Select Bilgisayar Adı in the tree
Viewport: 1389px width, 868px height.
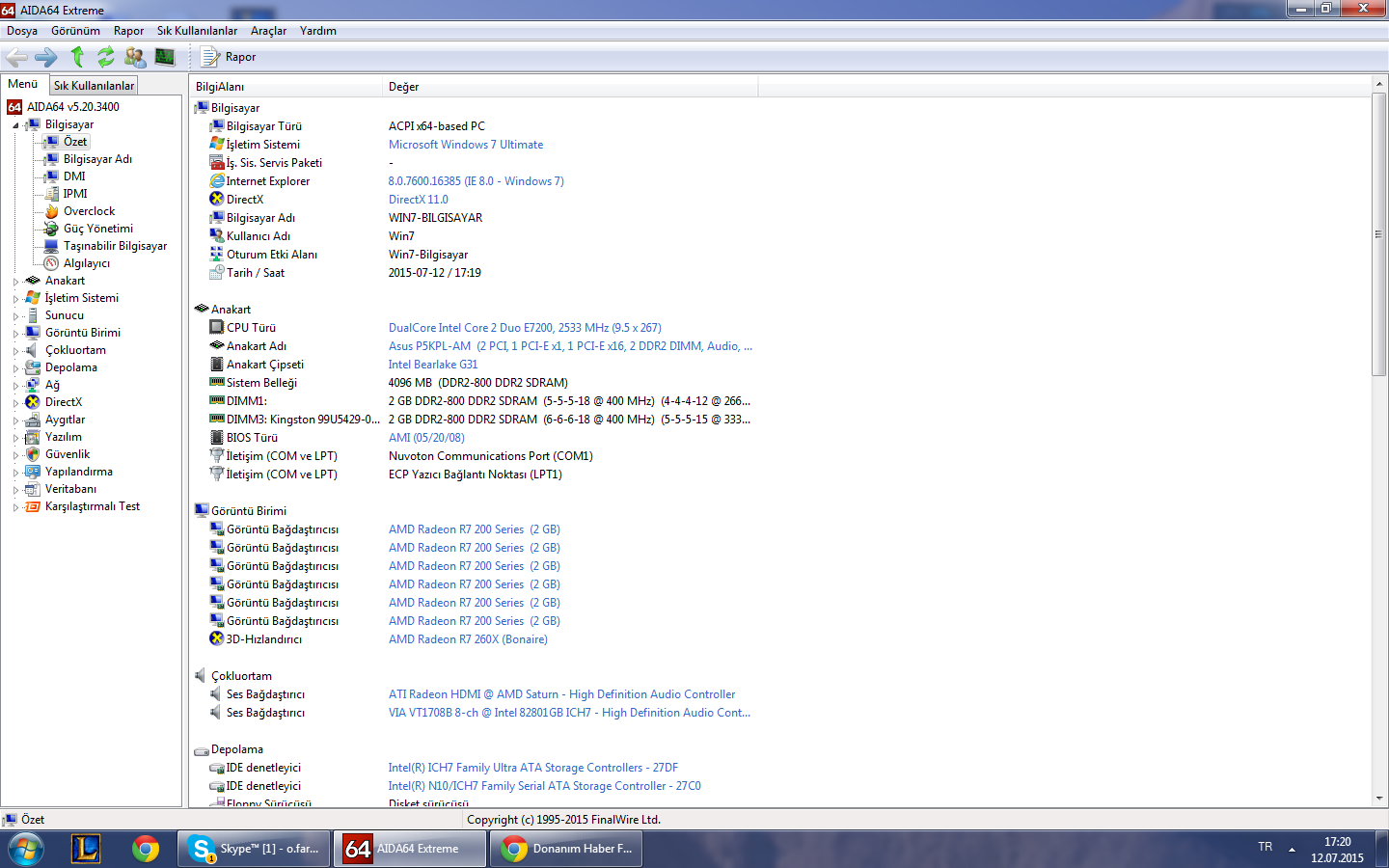(97, 159)
